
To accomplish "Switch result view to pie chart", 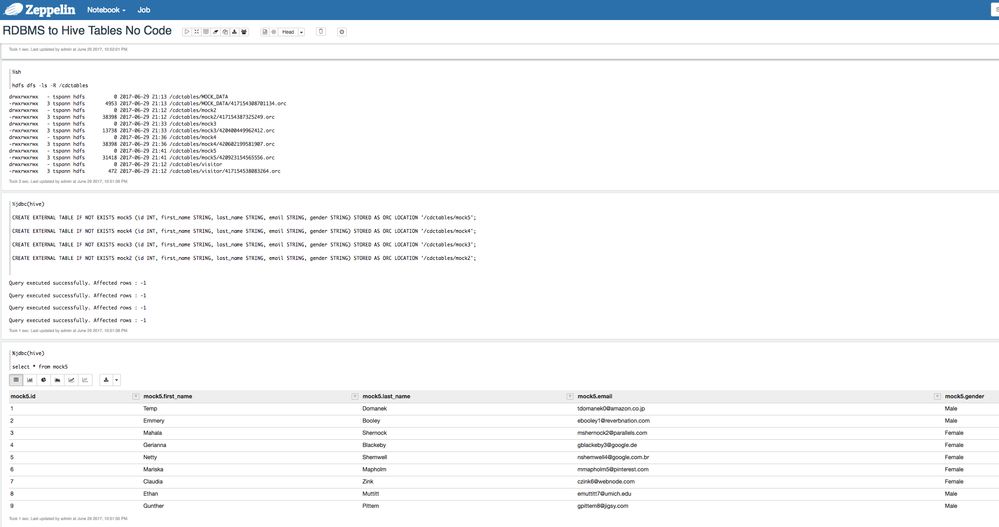I will click(44, 380).
